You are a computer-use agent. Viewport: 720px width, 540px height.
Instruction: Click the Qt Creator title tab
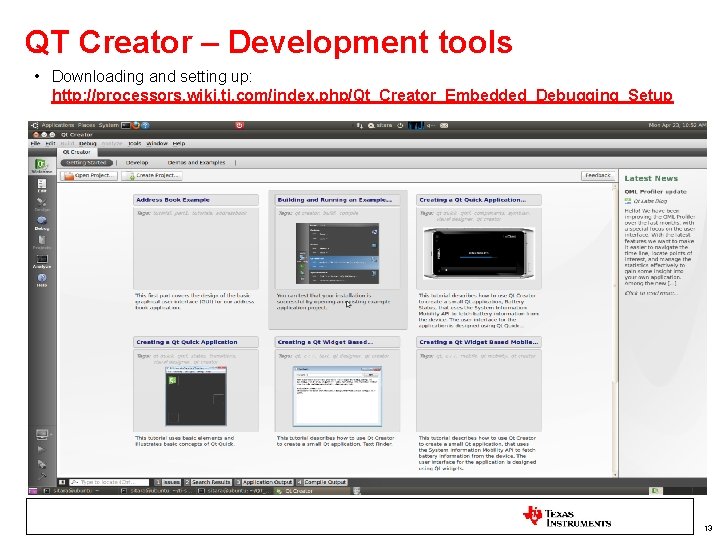77,152
